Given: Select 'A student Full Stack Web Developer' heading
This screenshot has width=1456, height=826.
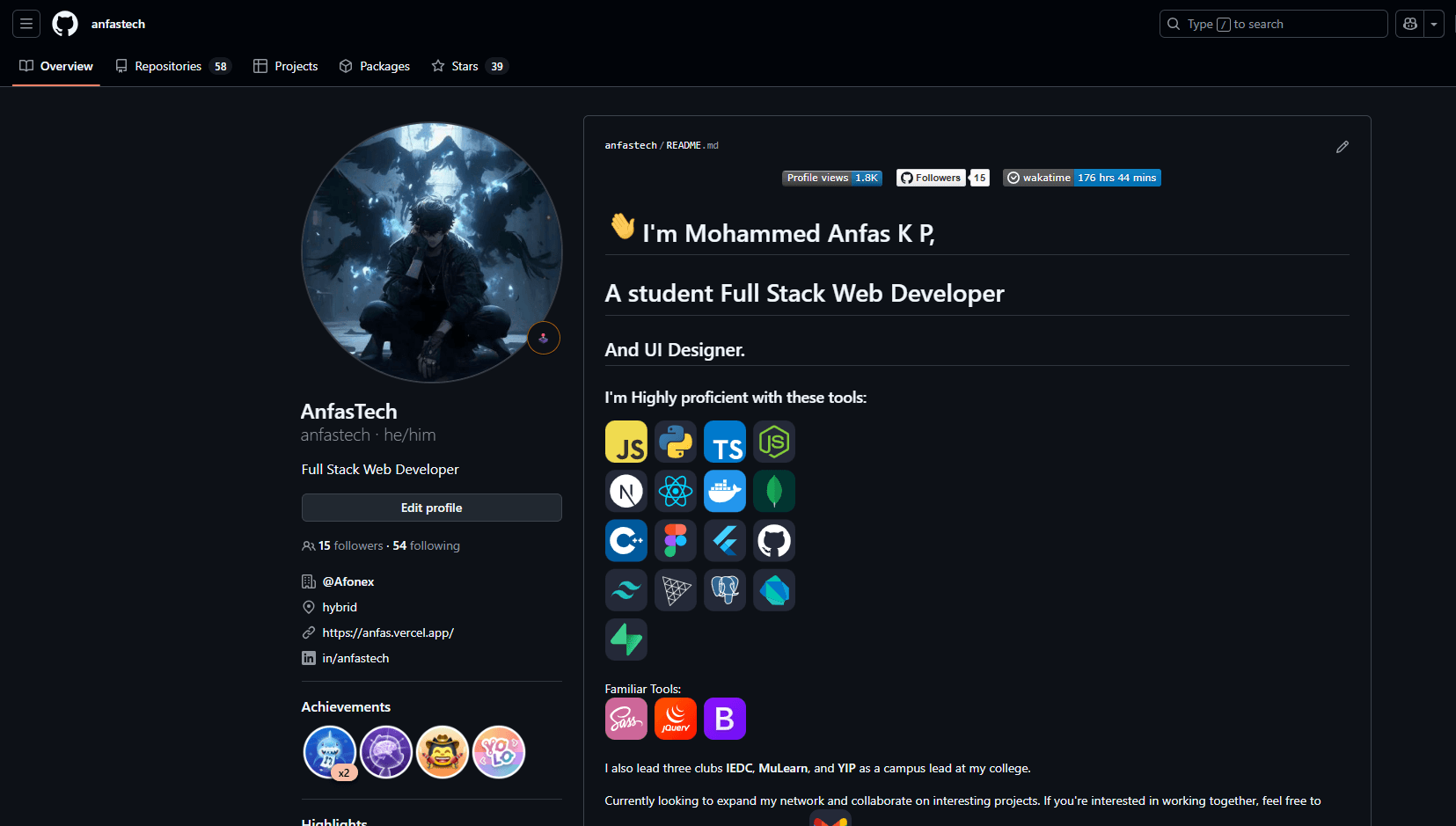Looking at the screenshot, I should coord(804,294).
